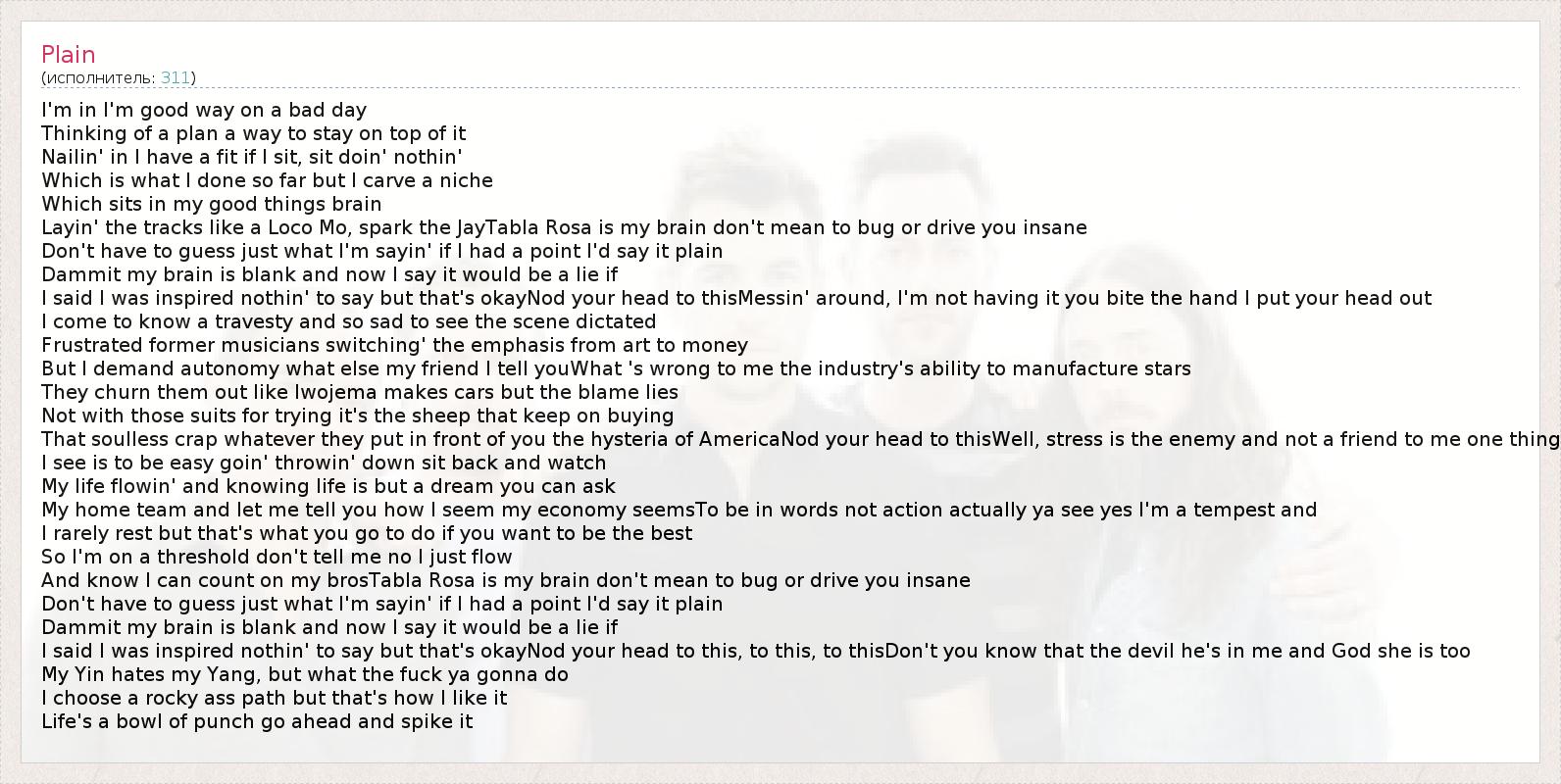Click the final line 'Life's a bowl of punch'
This screenshot has width=1561, height=784.
(x=257, y=721)
